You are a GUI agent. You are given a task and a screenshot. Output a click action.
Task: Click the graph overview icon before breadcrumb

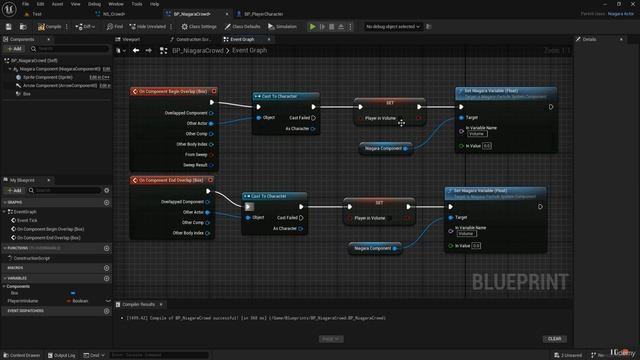pos(163,51)
